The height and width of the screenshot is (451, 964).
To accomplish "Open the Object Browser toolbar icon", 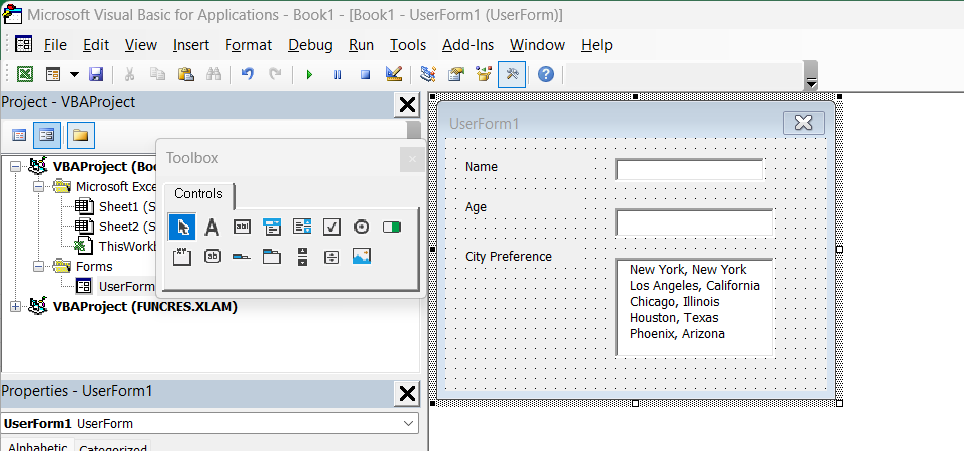I will pos(484,74).
